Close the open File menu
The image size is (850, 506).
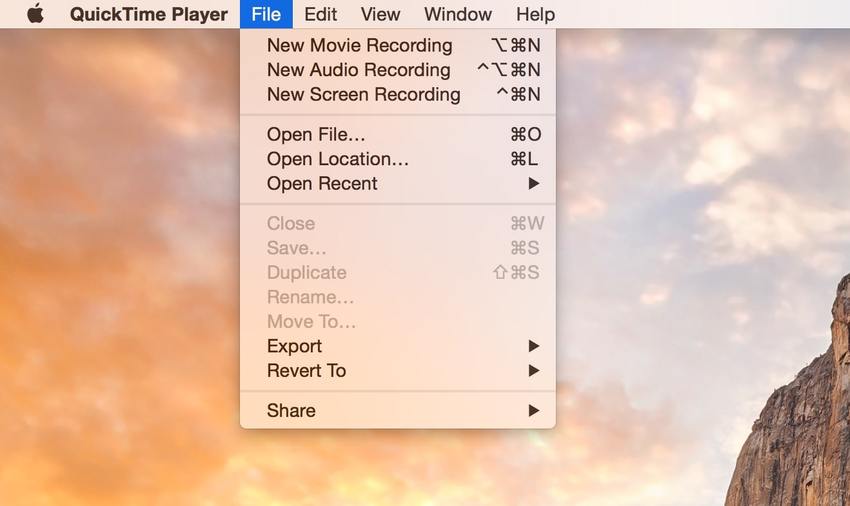[x=266, y=14]
